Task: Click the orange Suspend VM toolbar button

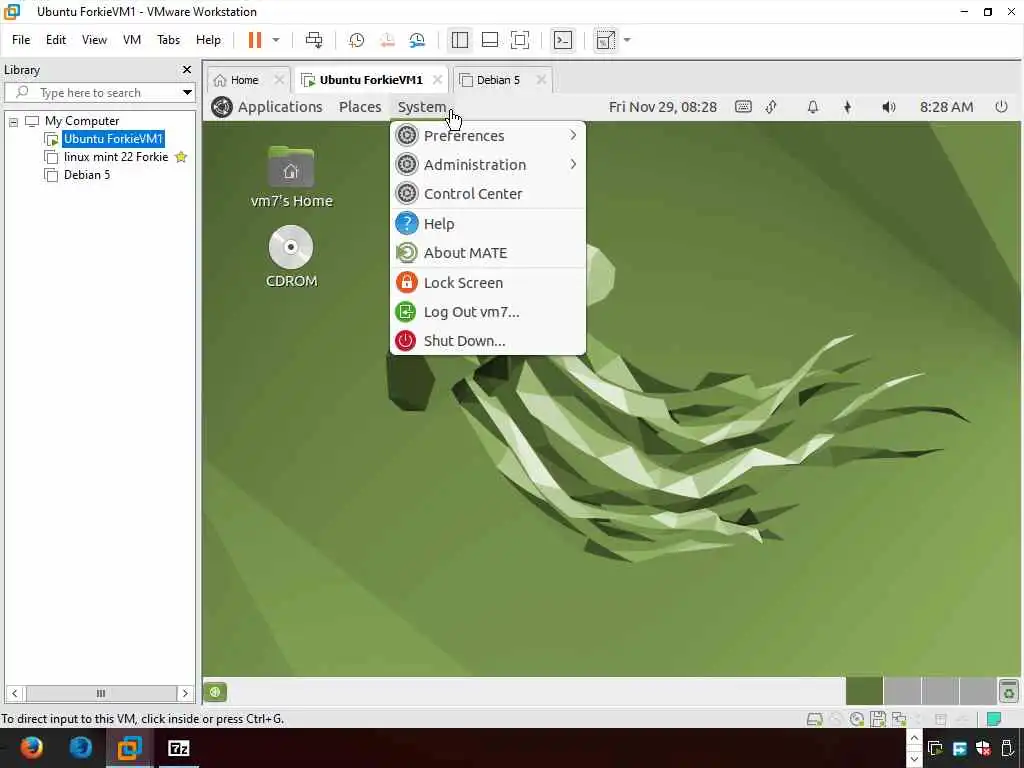Action: coord(255,40)
